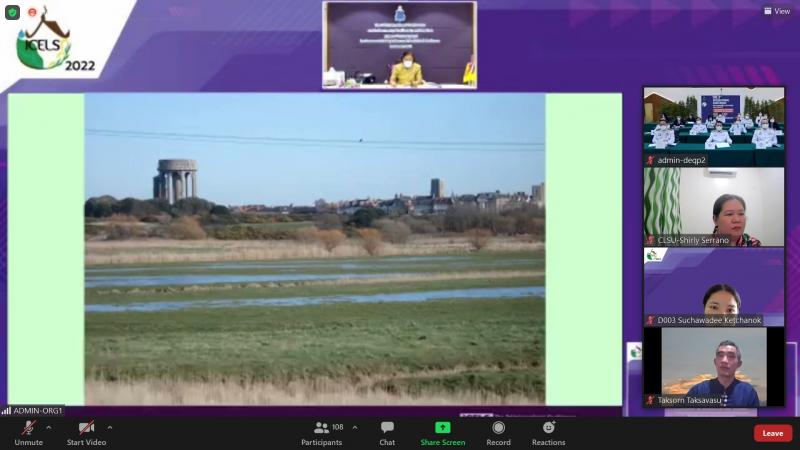Open video options arrow next to Start Video
The width and height of the screenshot is (800, 450).
click(x=110, y=428)
